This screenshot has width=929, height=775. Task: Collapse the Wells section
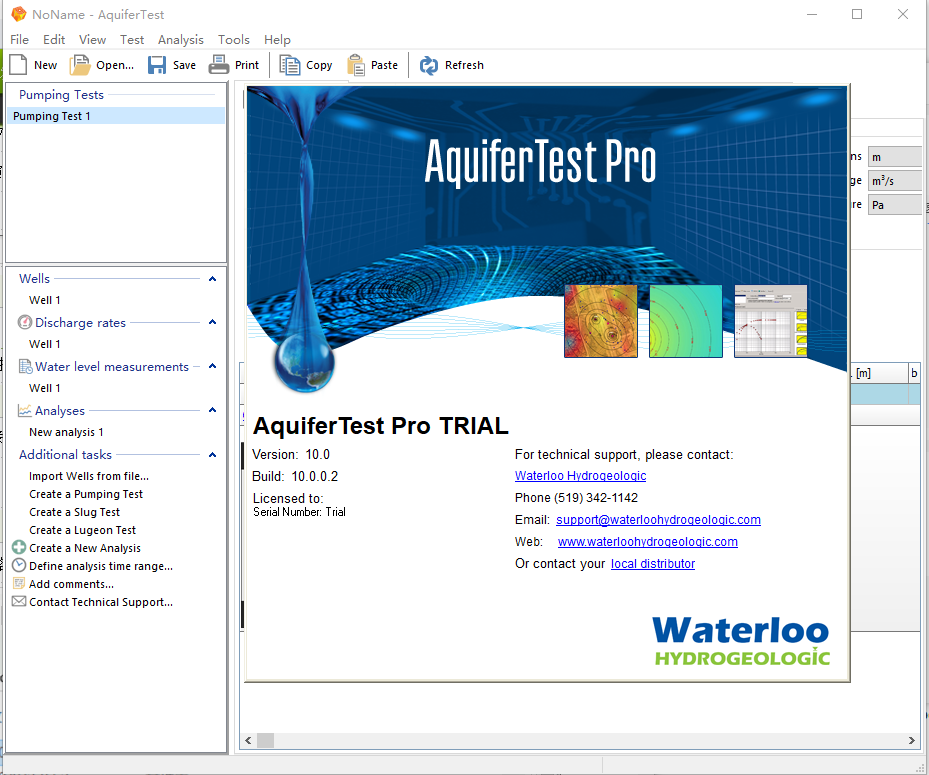212,278
